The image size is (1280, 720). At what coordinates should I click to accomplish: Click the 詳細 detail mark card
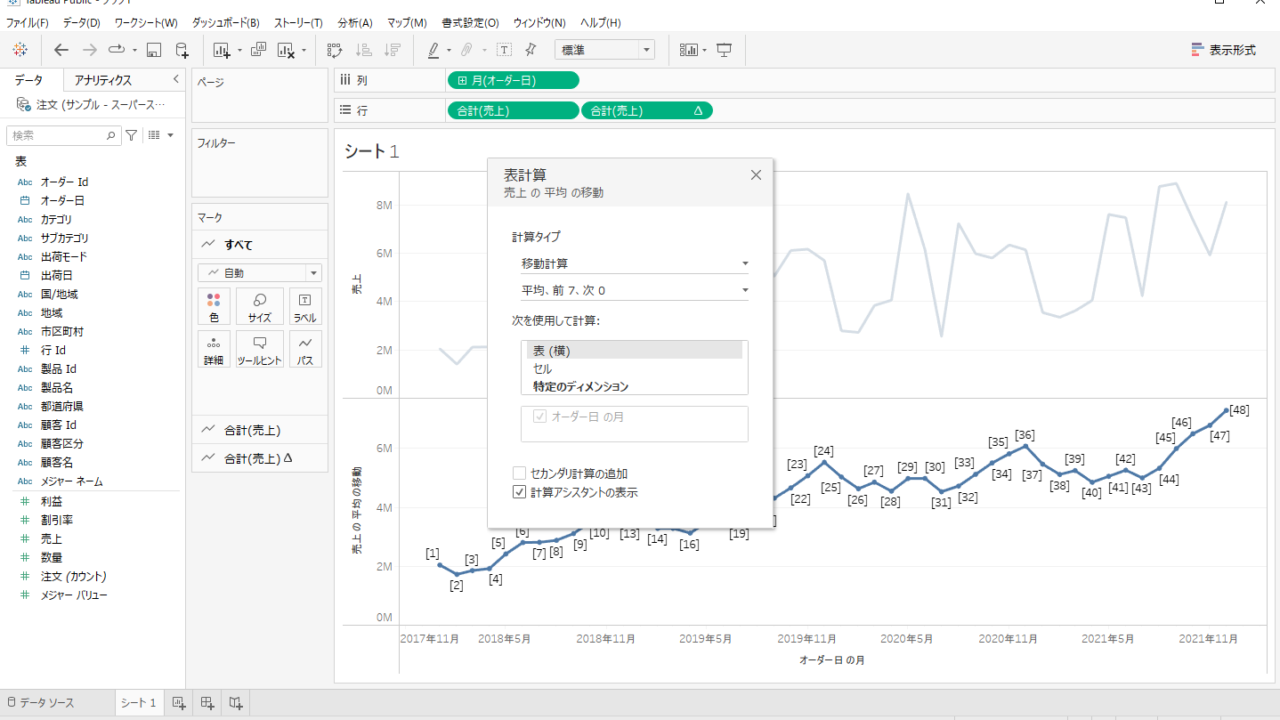[214, 350]
